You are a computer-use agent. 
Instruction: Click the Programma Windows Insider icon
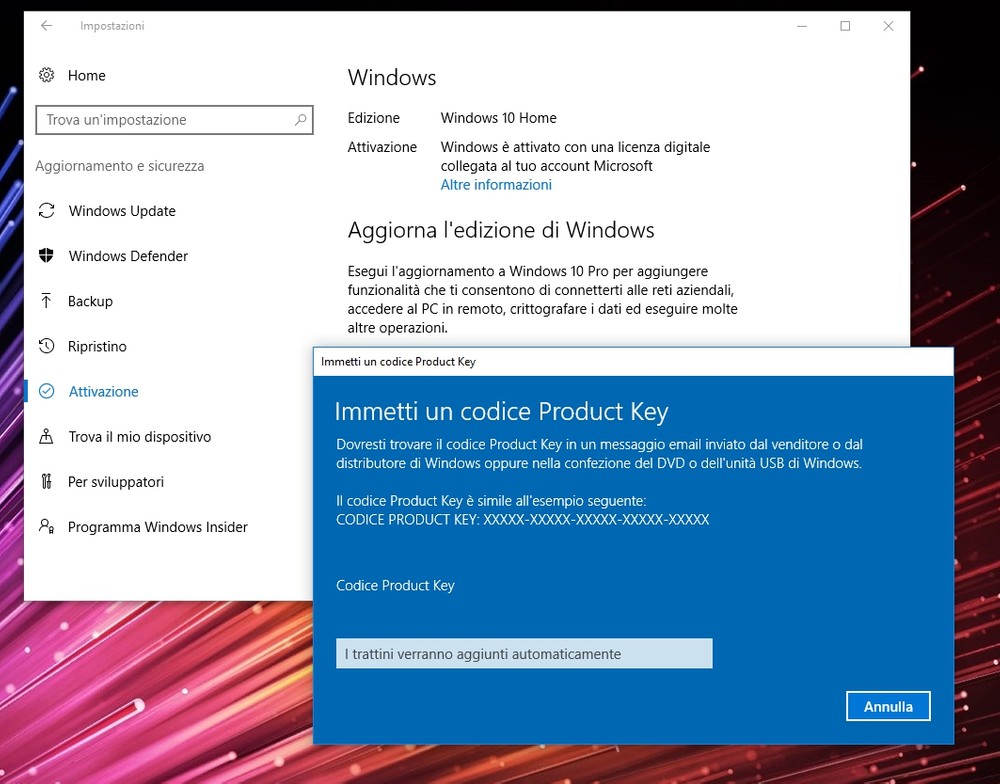pyautogui.click(x=46, y=527)
